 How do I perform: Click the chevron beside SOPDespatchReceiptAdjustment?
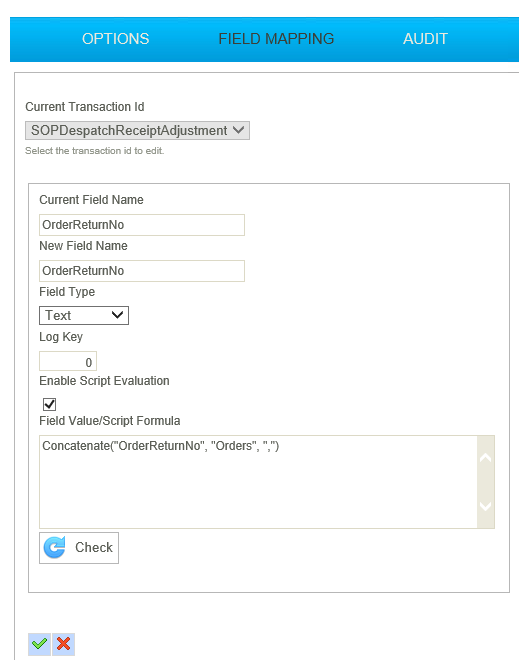[x=238, y=130]
